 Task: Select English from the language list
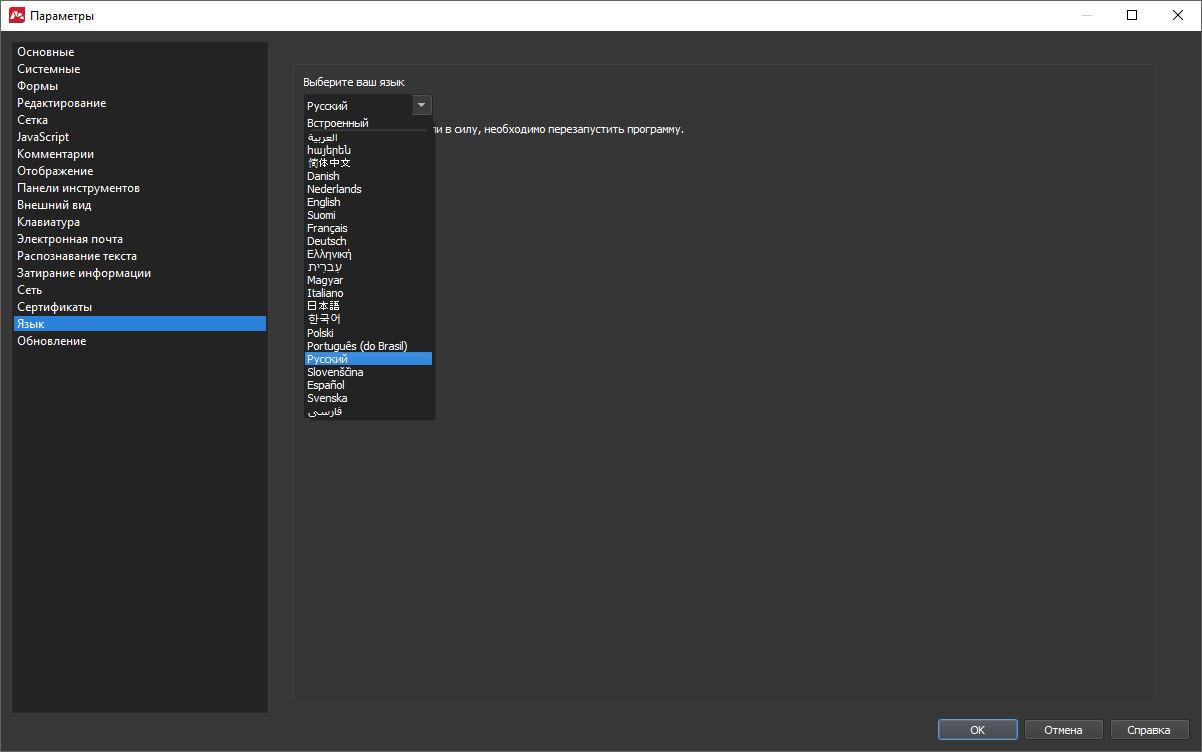pyautogui.click(x=324, y=202)
